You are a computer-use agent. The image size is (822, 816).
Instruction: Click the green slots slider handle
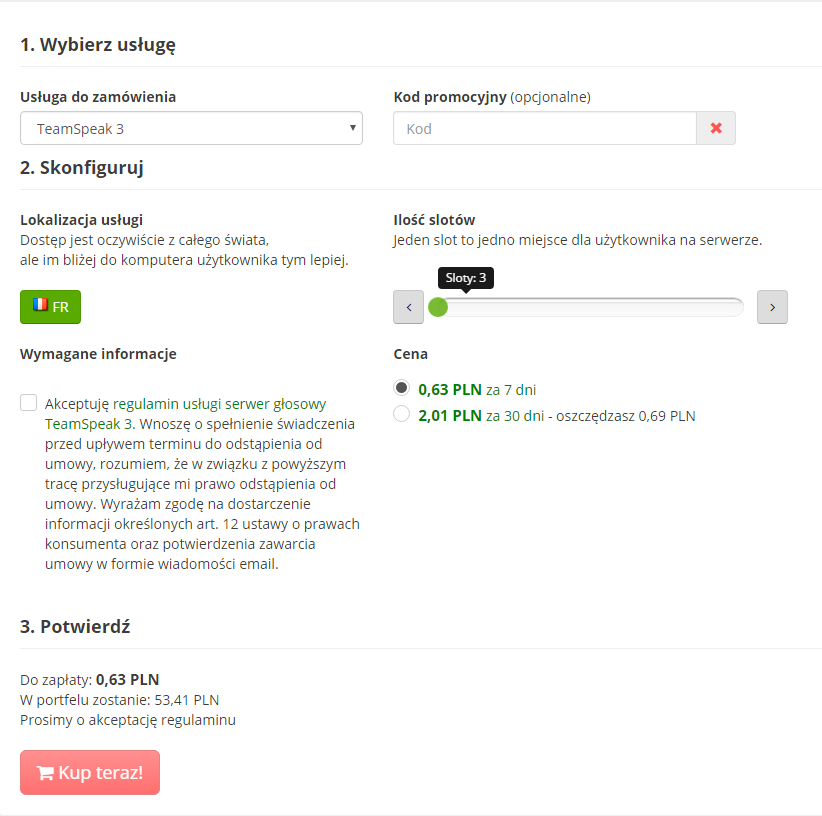coord(438,307)
